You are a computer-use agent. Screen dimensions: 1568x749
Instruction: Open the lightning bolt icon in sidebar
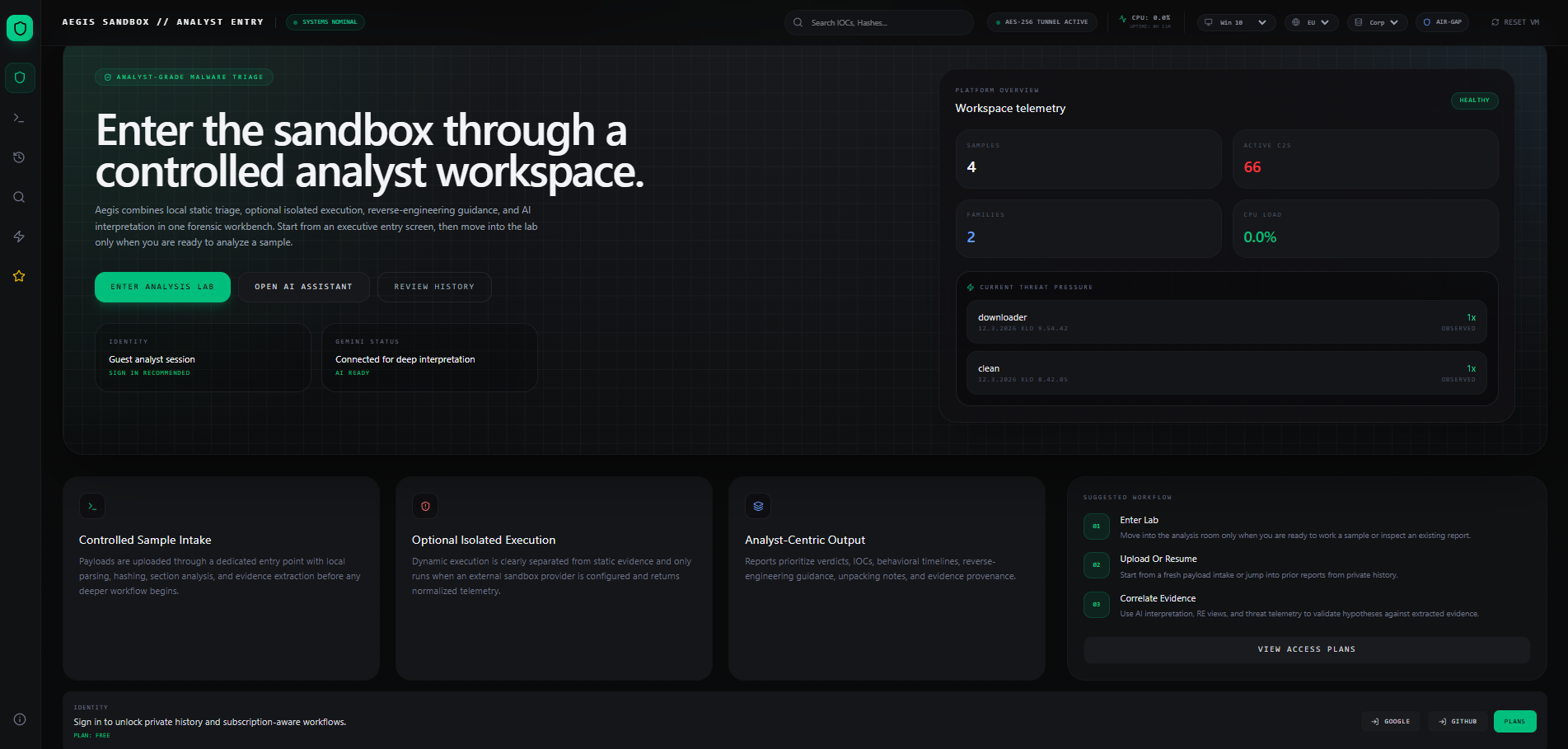pyautogui.click(x=19, y=236)
